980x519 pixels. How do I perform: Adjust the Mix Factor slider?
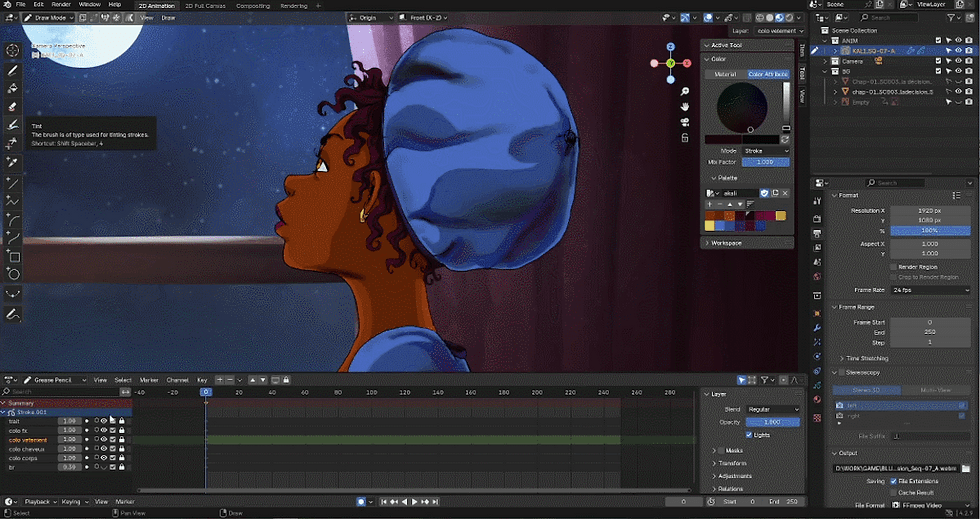point(765,162)
